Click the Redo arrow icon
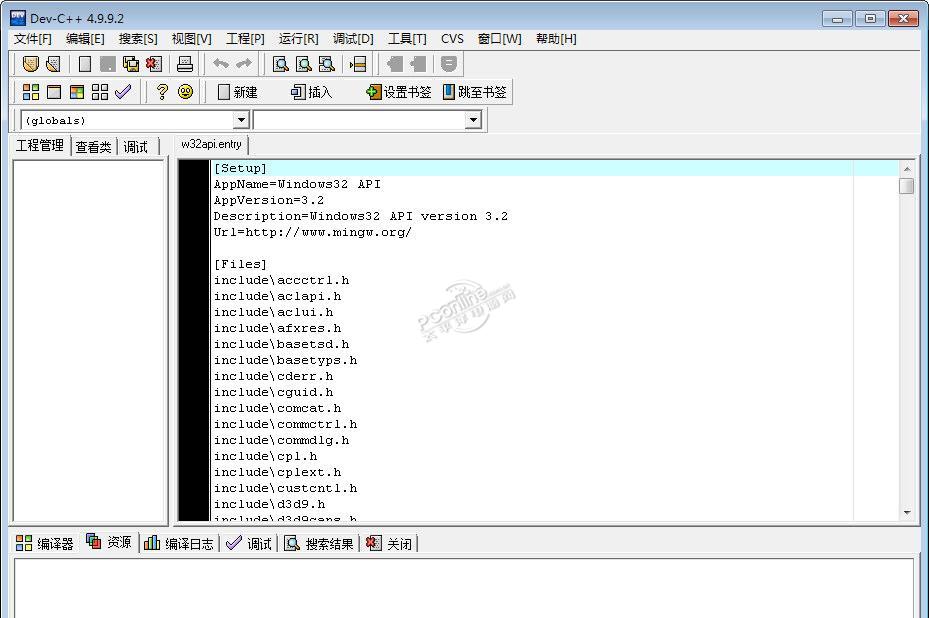Viewport: 929px width, 618px height. point(244,63)
